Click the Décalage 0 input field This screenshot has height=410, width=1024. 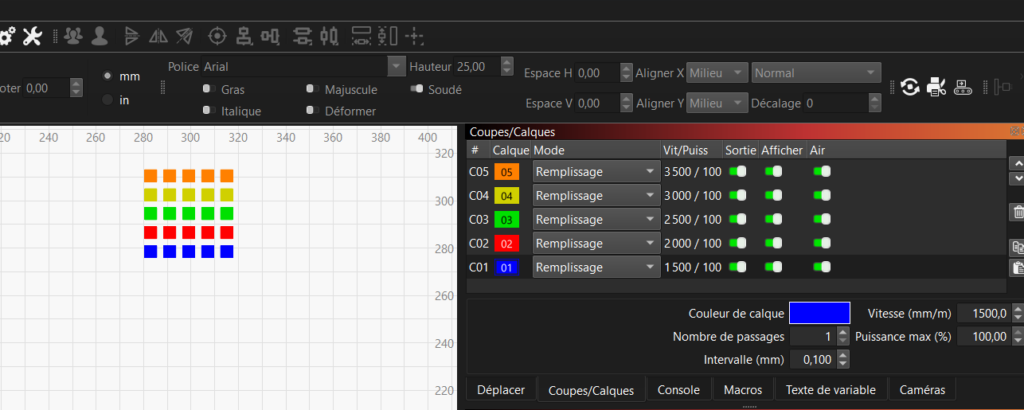pyautogui.click(x=835, y=103)
